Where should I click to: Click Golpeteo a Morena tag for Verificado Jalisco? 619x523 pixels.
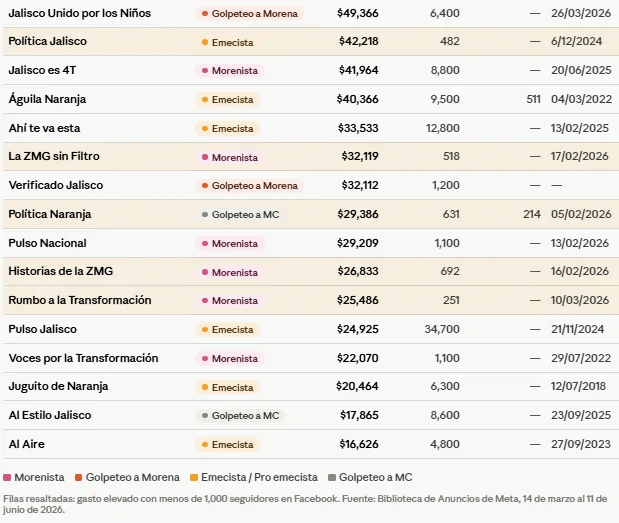250,186
